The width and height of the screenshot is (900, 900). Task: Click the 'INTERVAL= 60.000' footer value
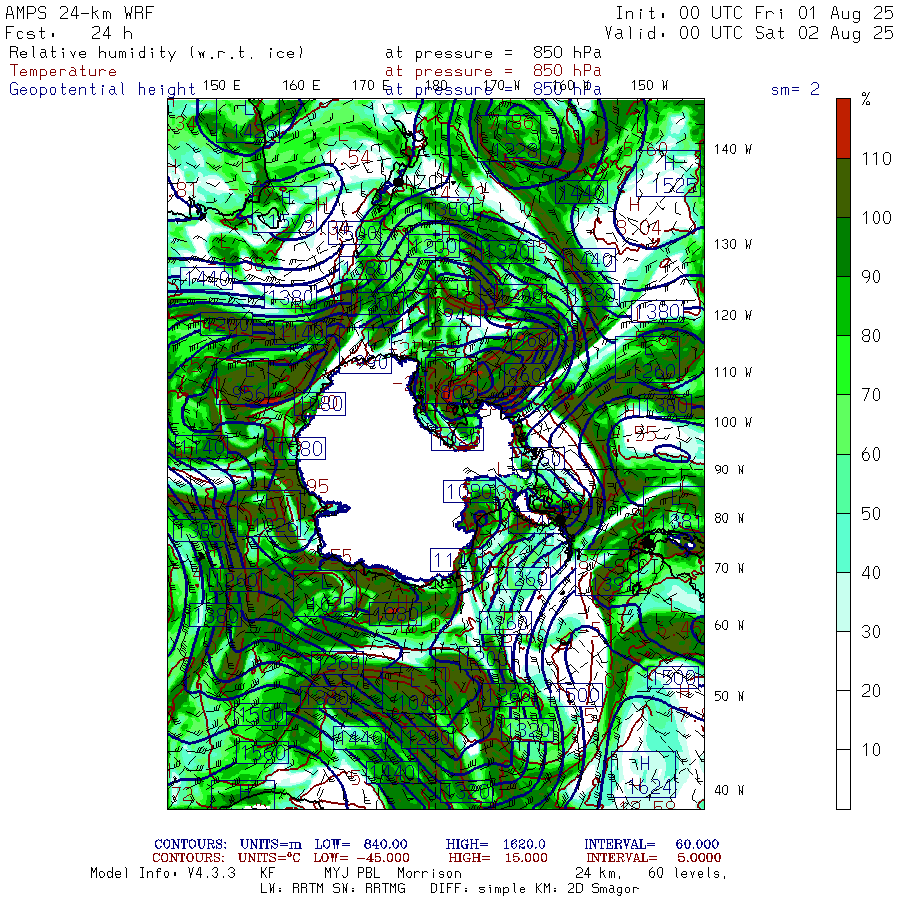[652, 845]
